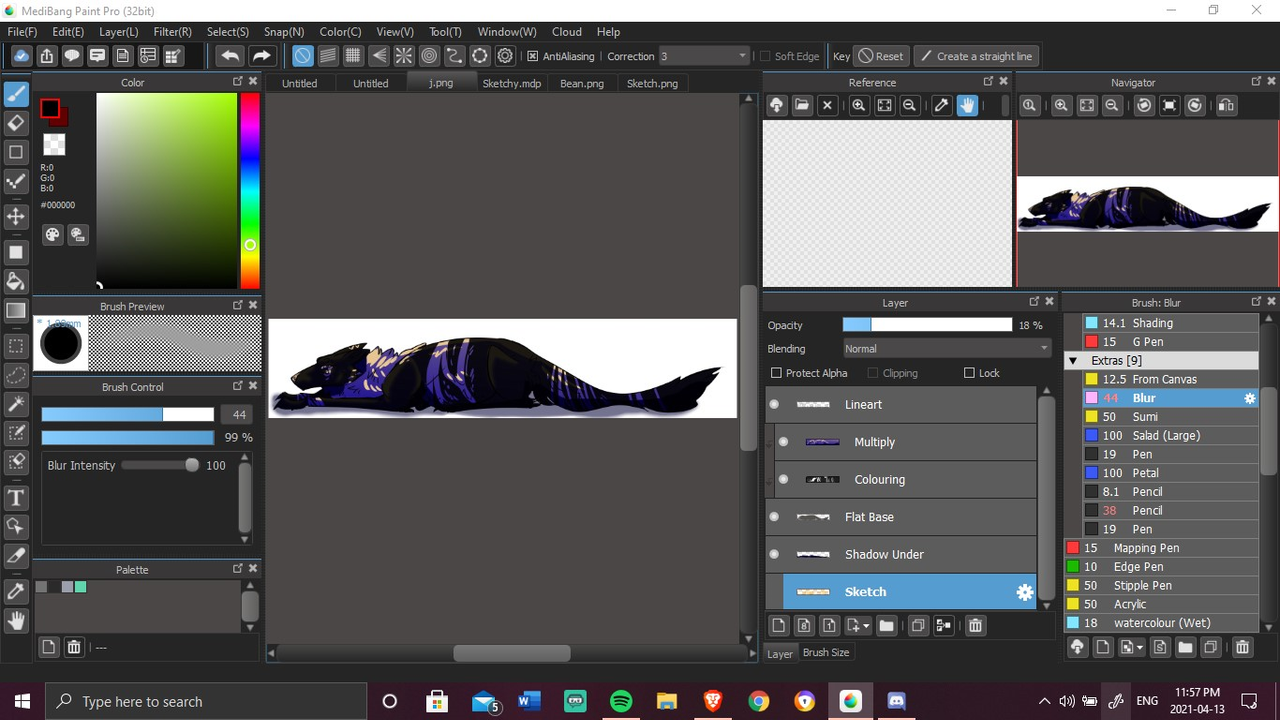
Task: Click the Windows search box
Action: 205,701
